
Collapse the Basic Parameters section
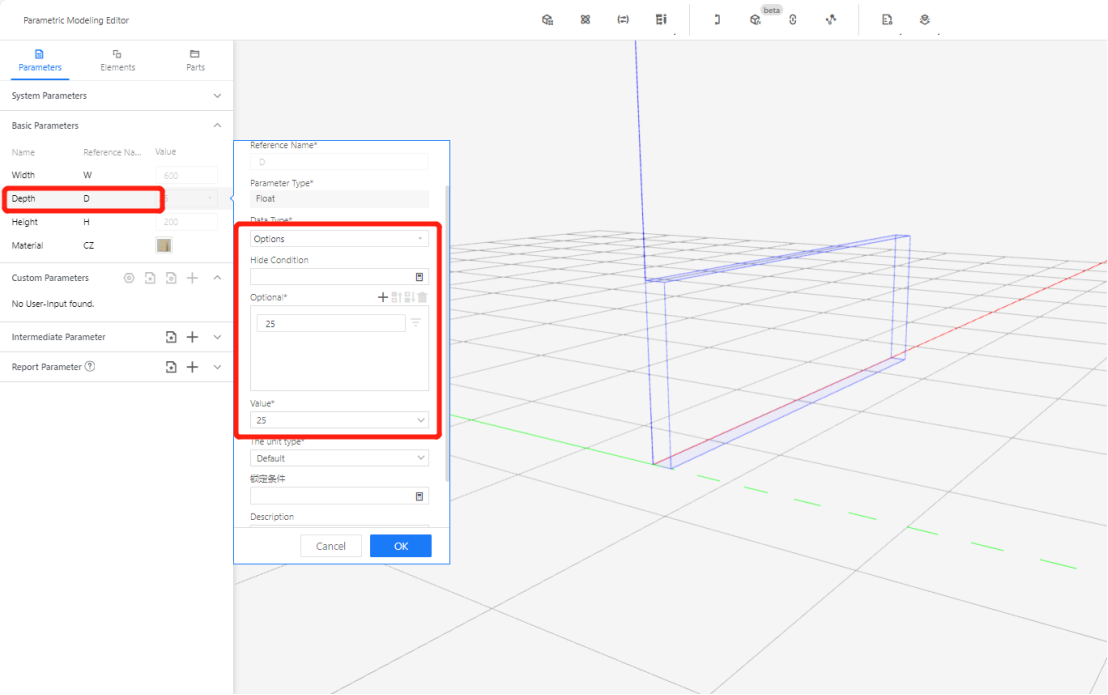(x=217, y=126)
